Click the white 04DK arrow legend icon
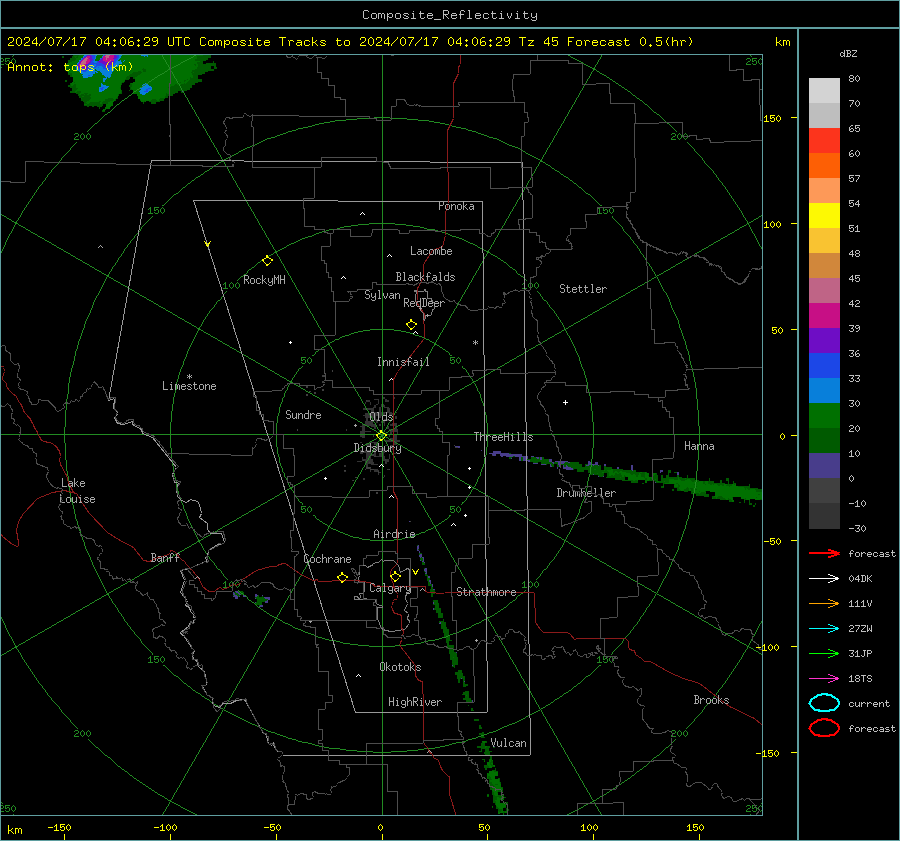900x841 pixels. [x=824, y=578]
